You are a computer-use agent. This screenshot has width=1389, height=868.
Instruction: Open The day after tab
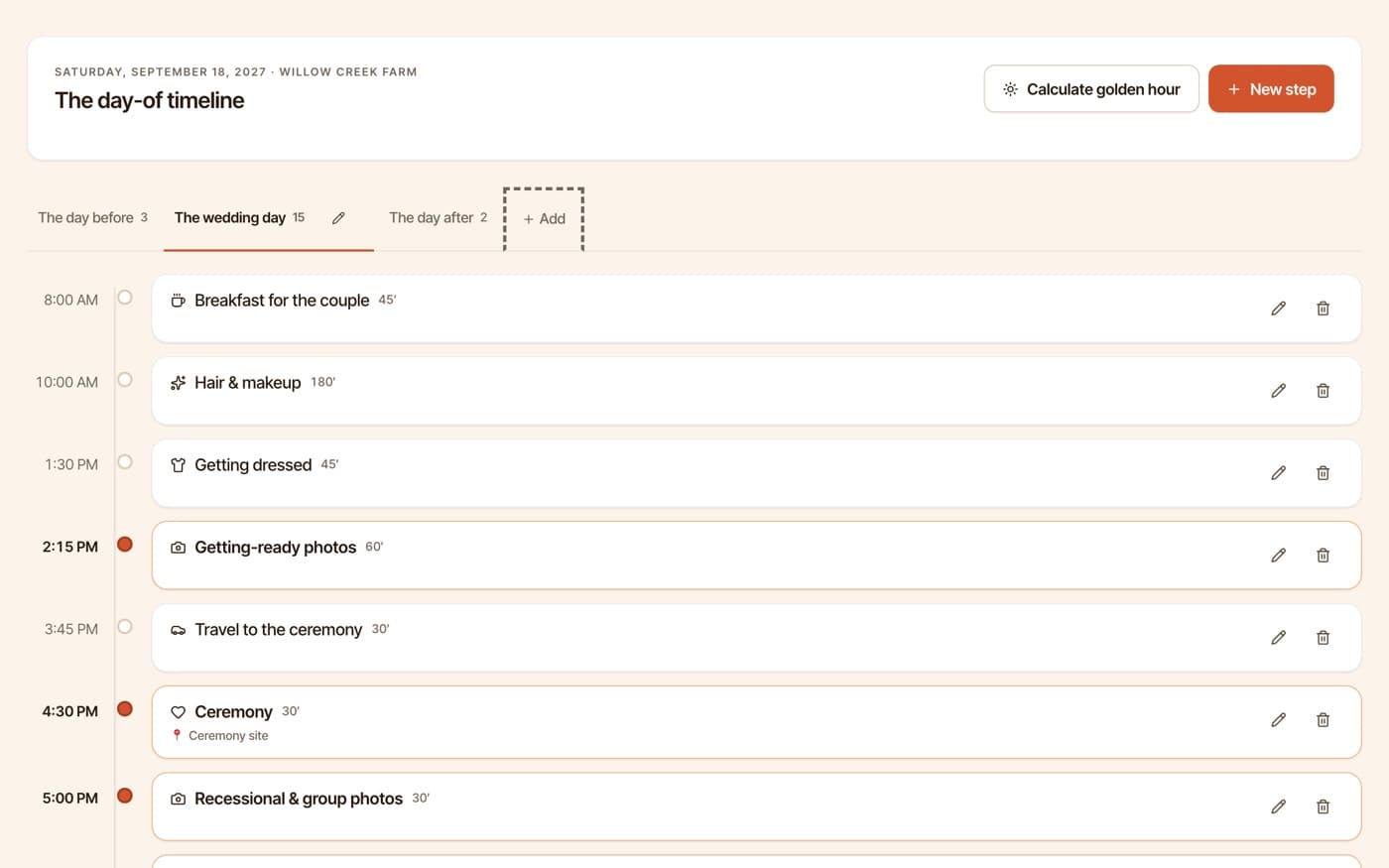point(438,218)
